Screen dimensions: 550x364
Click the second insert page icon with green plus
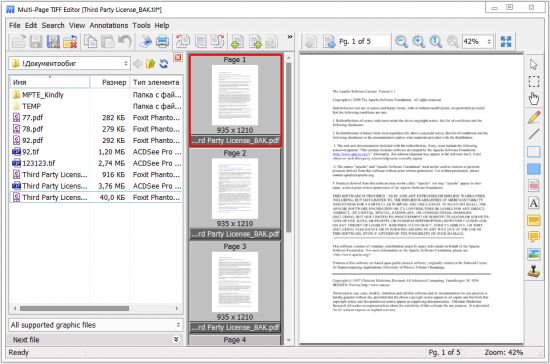tap(255, 42)
